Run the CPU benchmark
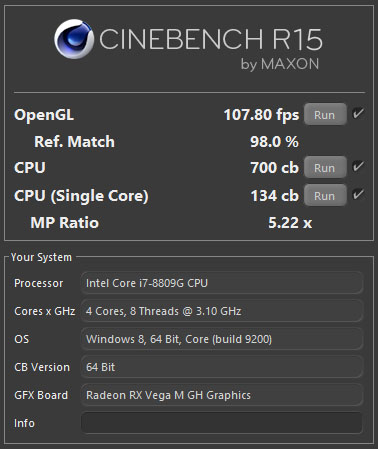 (325, 167)
